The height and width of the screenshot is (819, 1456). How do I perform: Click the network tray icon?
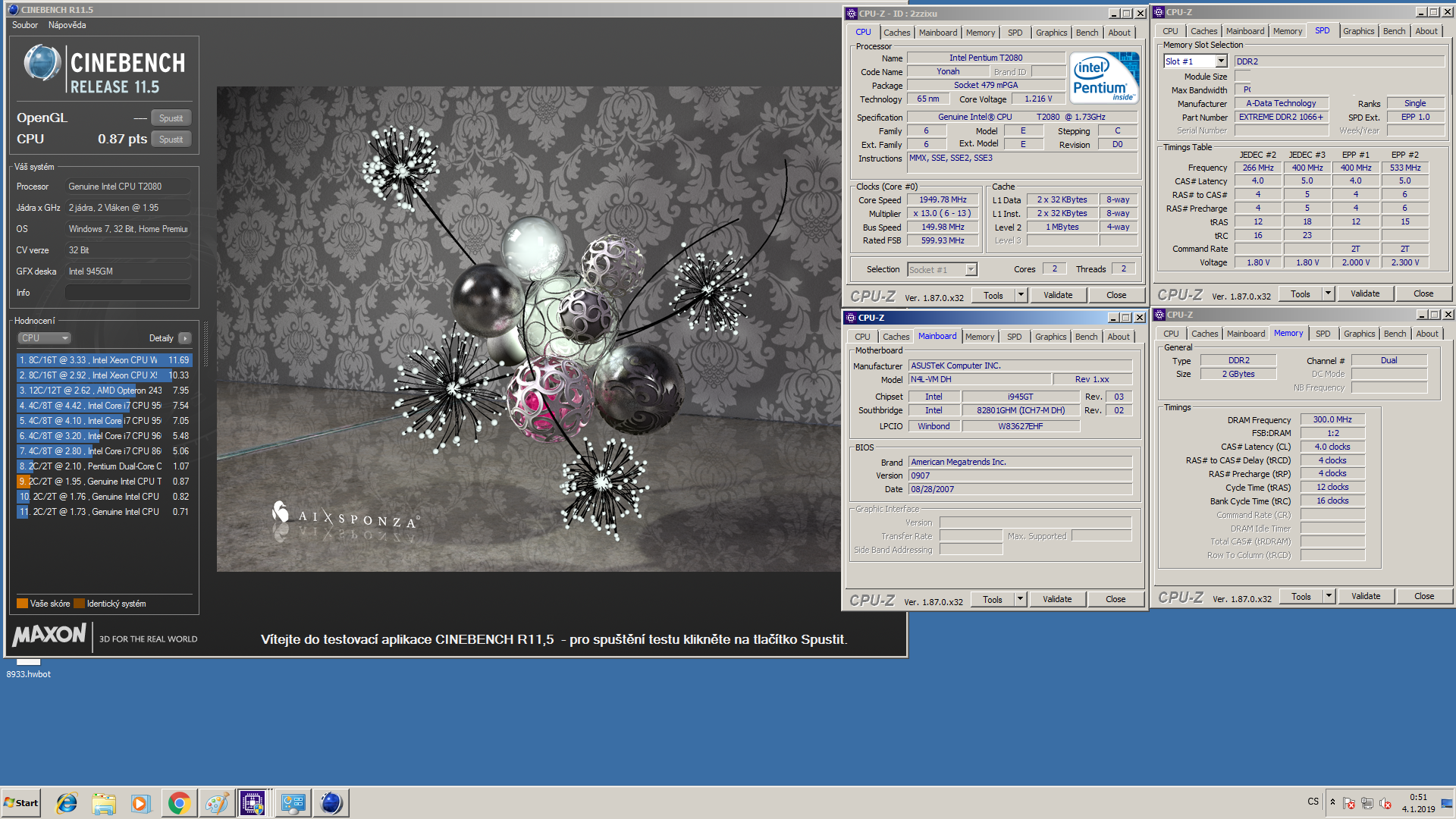(1367, 803)
